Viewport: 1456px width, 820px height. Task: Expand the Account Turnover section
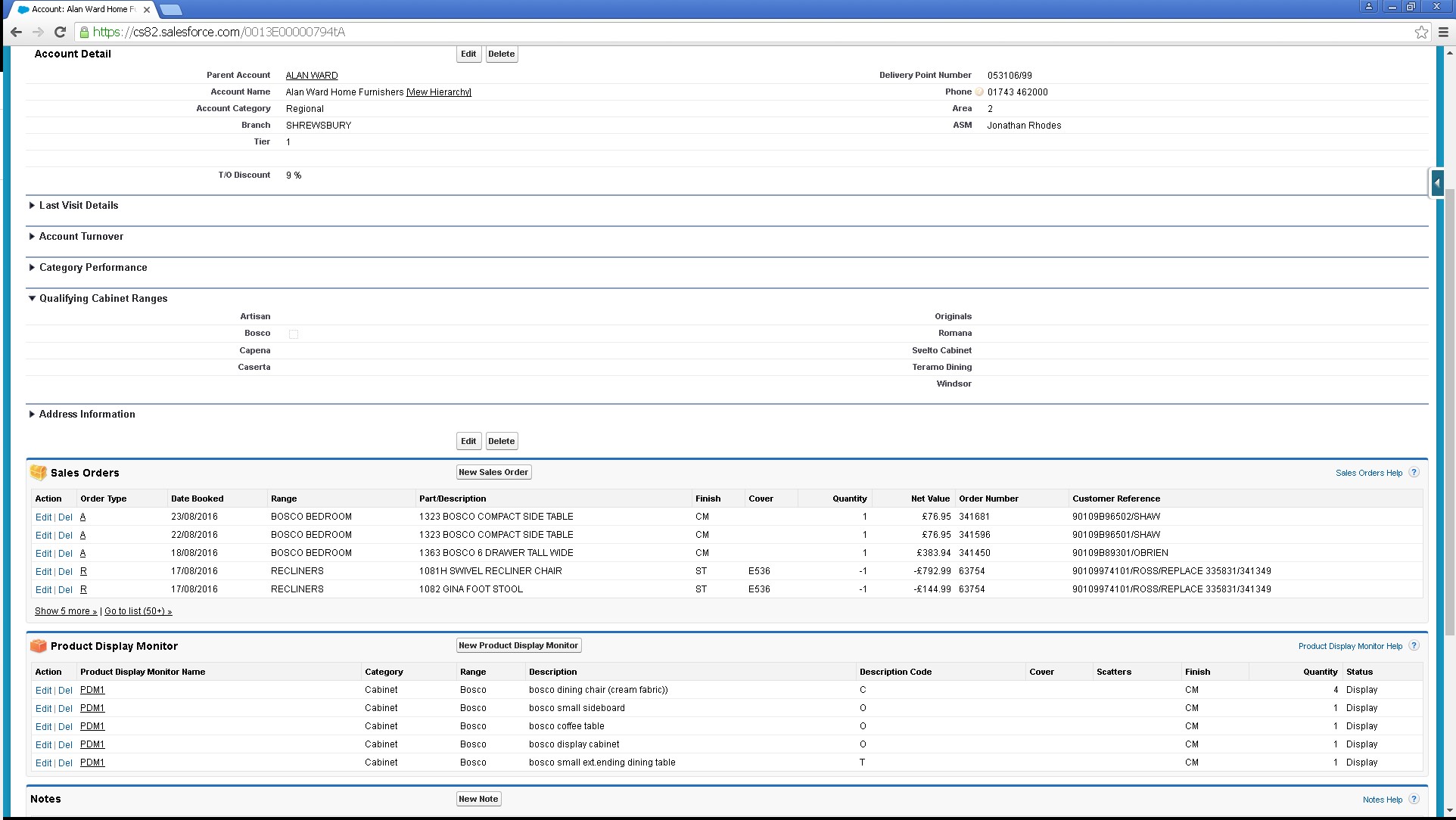pyautogui.click(x=32, y=237)
